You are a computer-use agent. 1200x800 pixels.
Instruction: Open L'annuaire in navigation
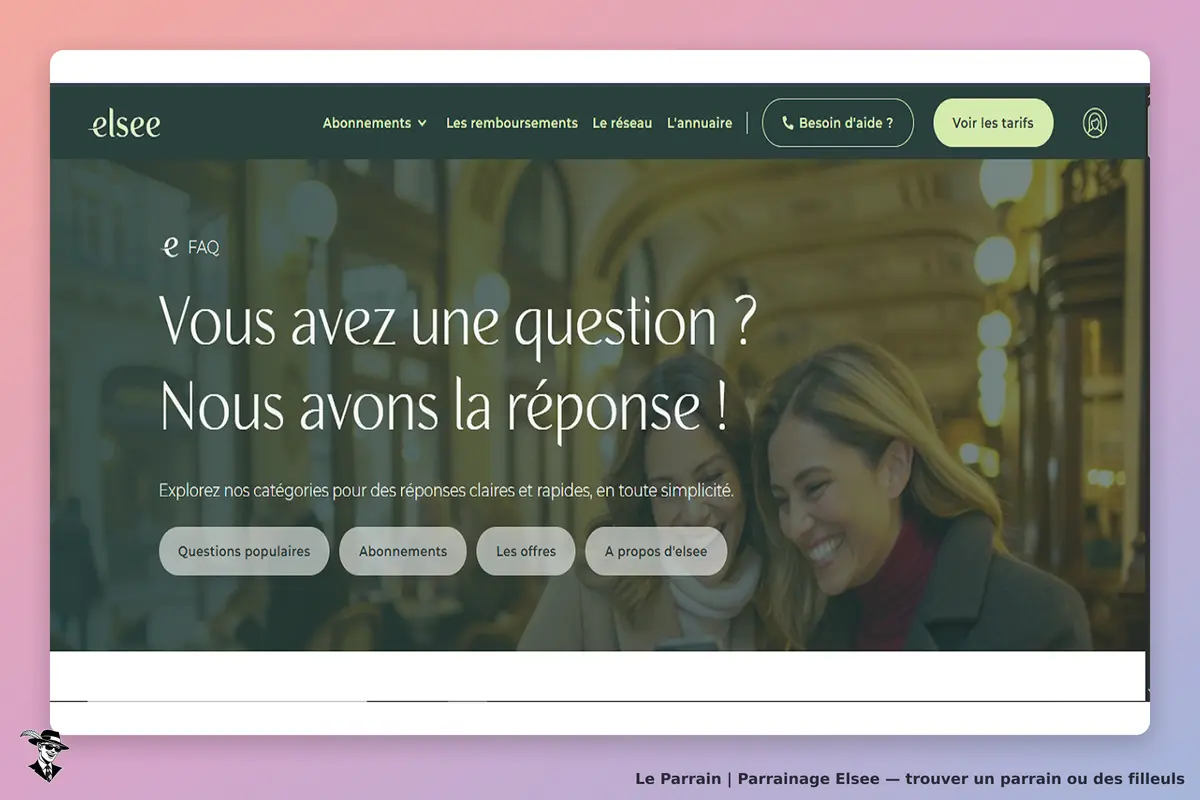[x=700, y=123]
